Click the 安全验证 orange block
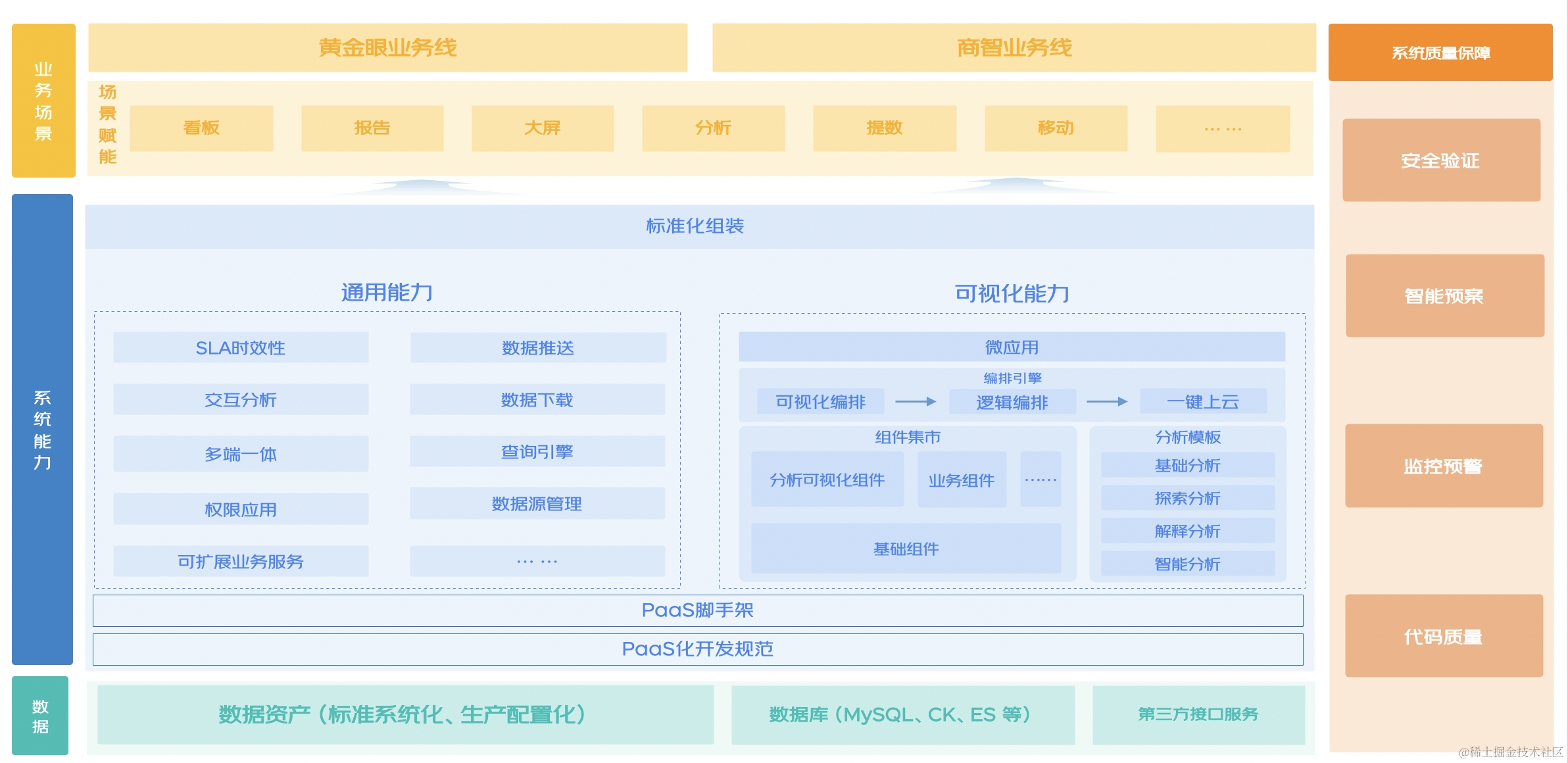Viewport: 1568px width, 763px height. [x=1440, y=160]
